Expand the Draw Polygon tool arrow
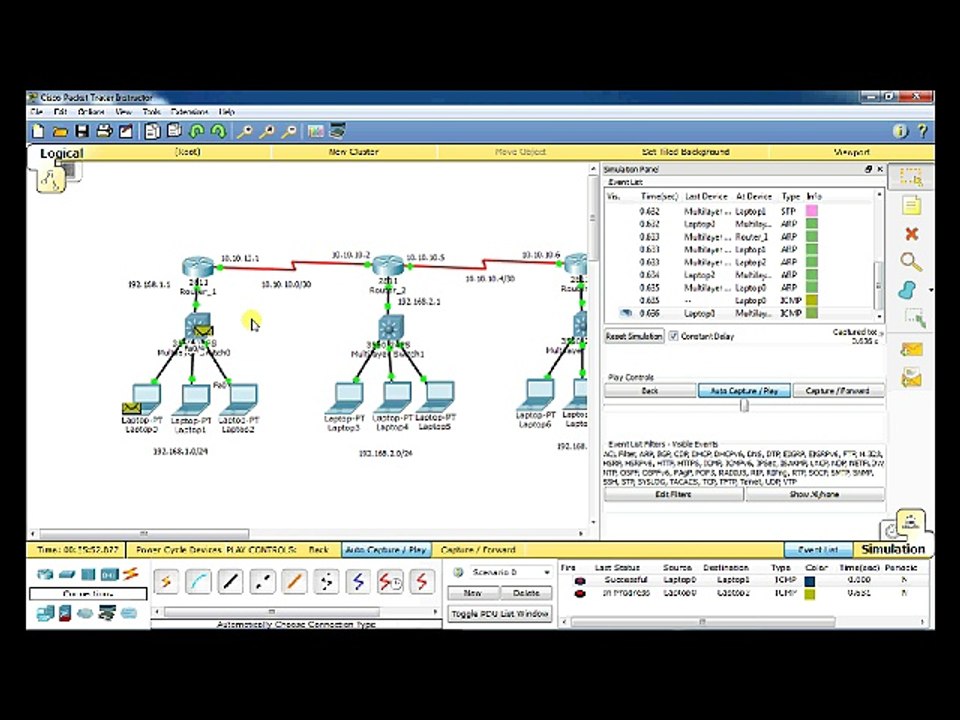 point(931,290)
